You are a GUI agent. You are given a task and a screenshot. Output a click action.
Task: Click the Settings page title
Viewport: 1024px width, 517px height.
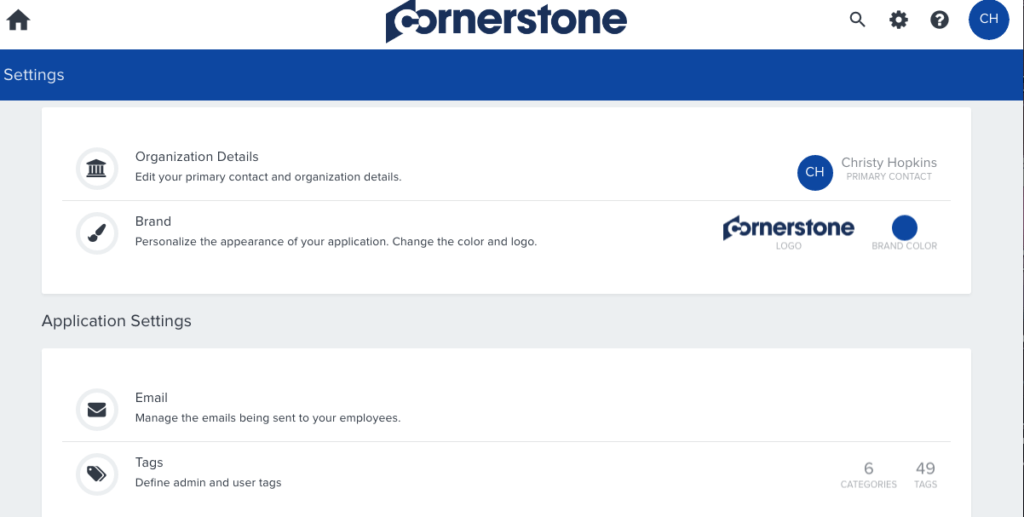coord(34,75)
